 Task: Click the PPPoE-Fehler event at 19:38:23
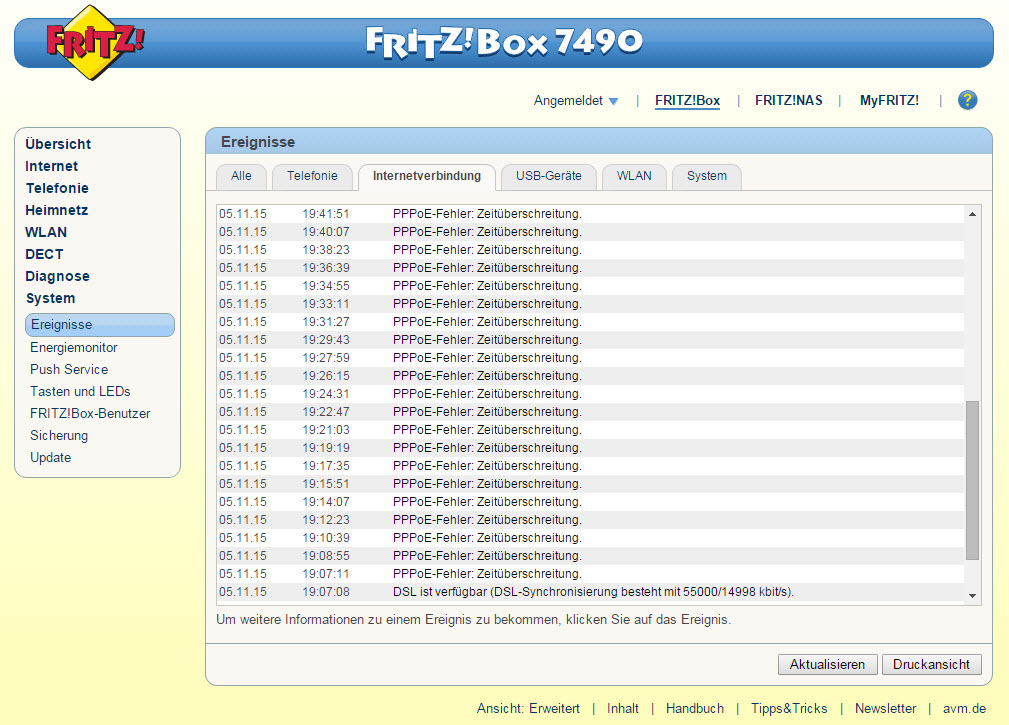click(591, 250)
